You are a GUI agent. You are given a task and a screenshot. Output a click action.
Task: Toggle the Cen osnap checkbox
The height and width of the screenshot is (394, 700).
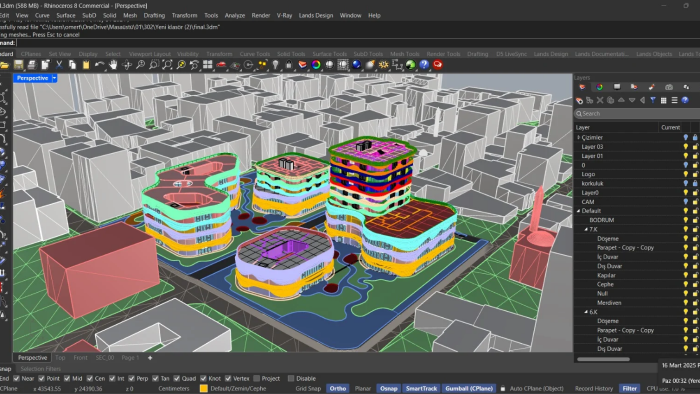click(x=90, y=378)
